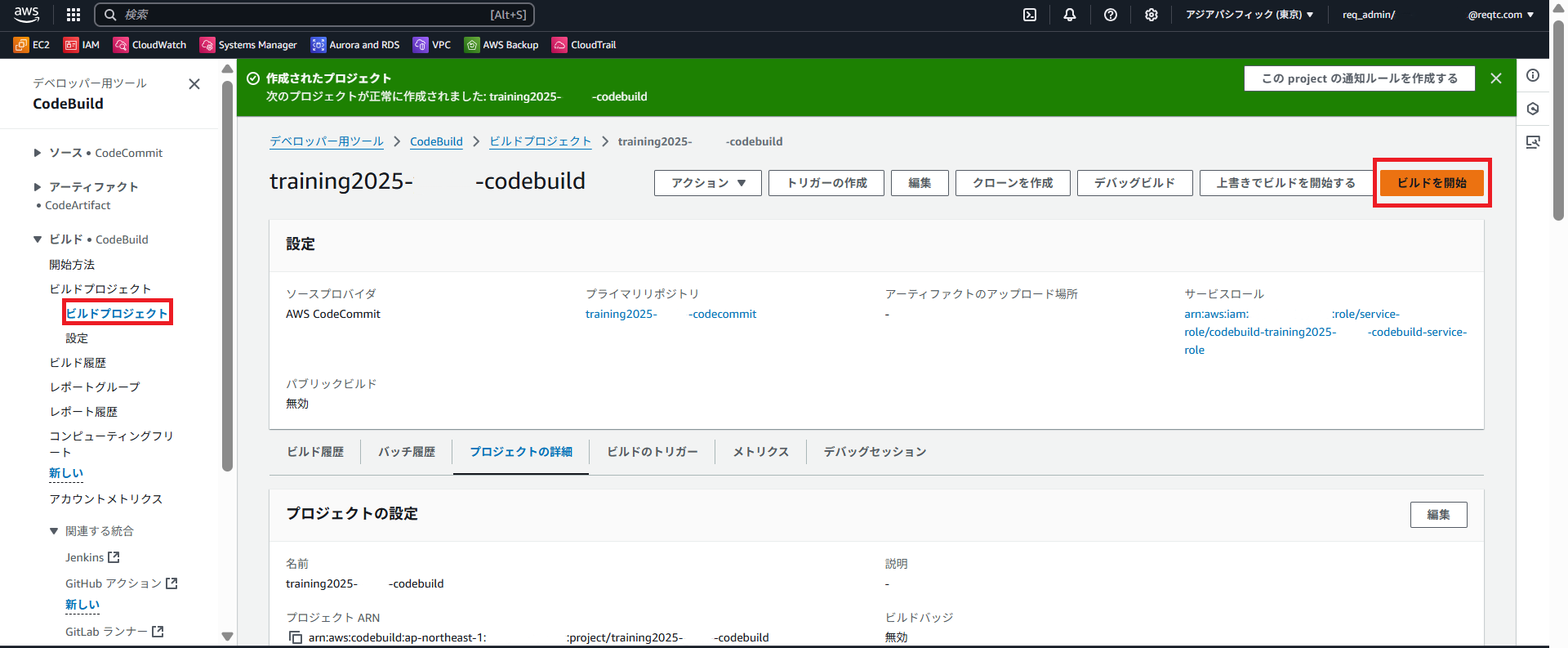Viewport: 1568px width, 648px height.
Task: Click 編集 in プロジェクトの設定 panel
Action: click(x=1438, y=515)
